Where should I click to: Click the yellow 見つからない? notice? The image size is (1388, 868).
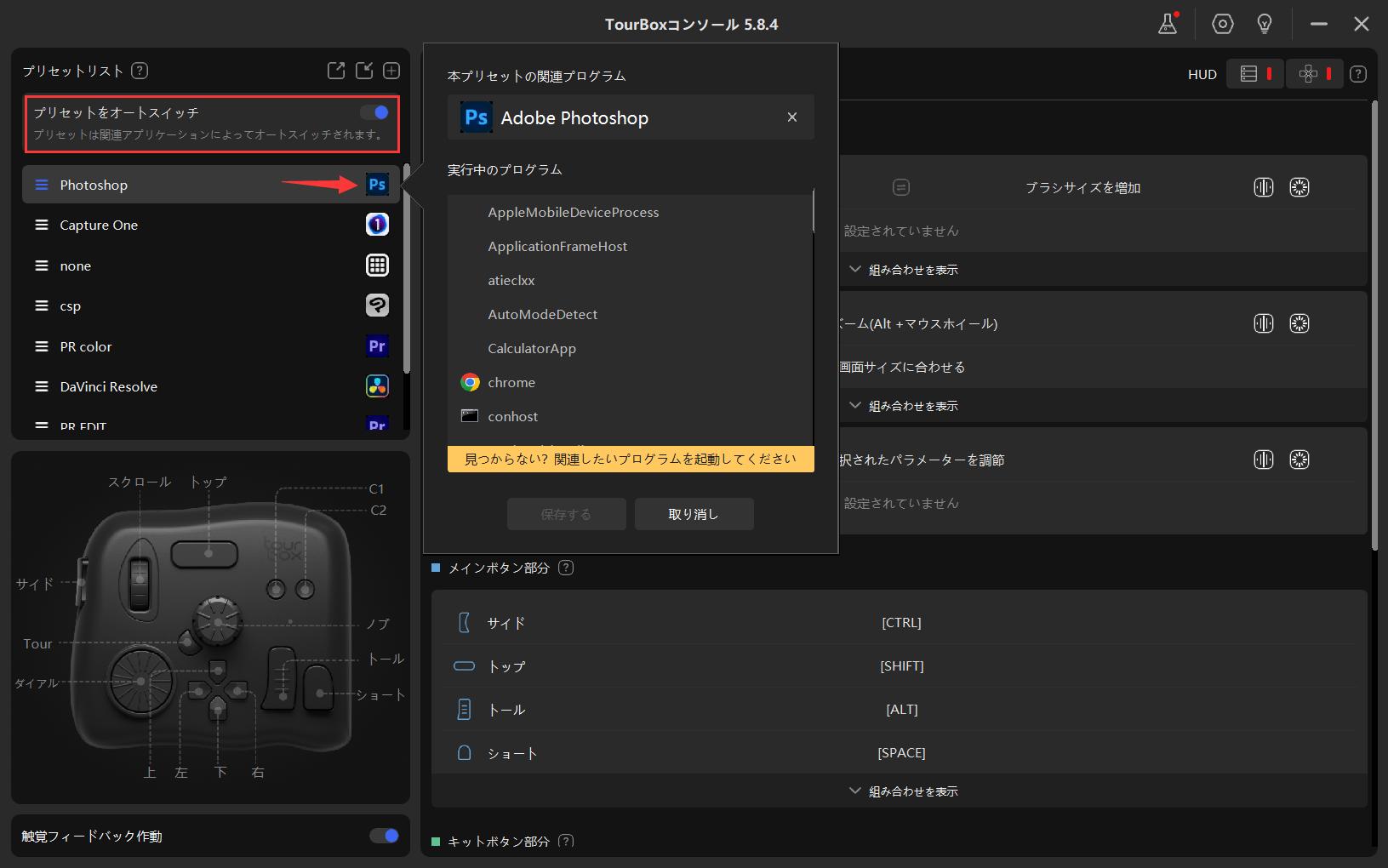[x=631, y=459]
